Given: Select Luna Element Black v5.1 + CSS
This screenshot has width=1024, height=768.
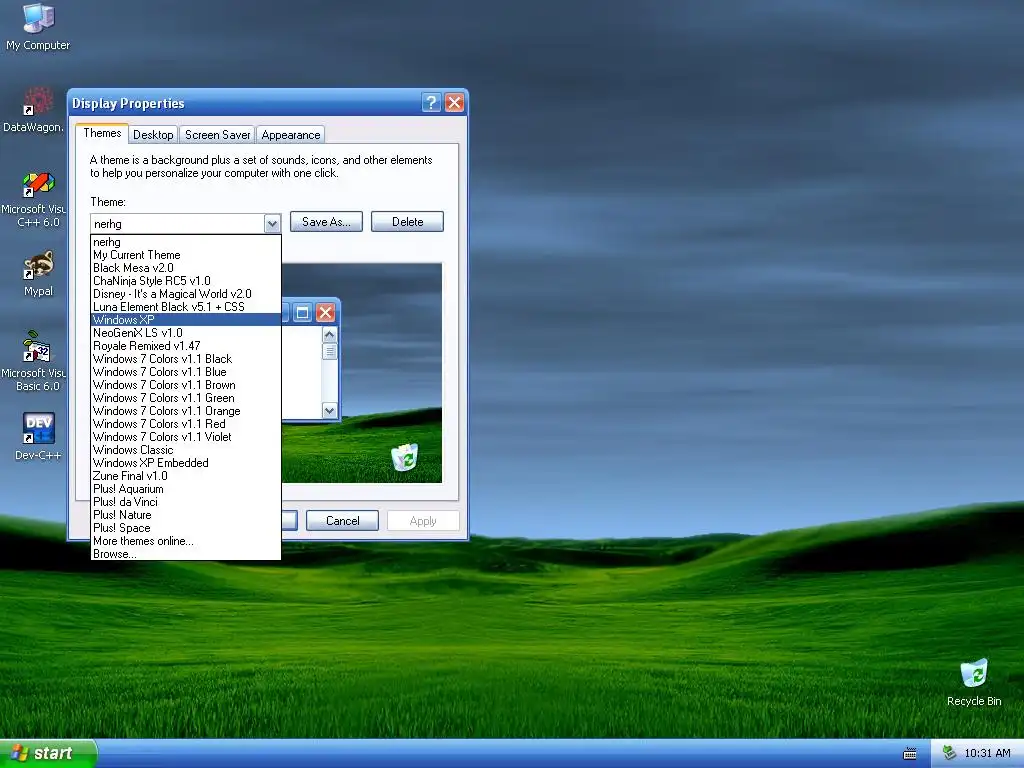Looking at the screenshot, I should 186,307.
